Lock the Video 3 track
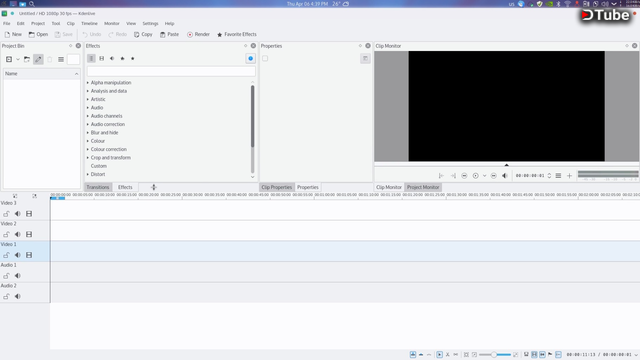640x360 pixels. pos(6,214)
